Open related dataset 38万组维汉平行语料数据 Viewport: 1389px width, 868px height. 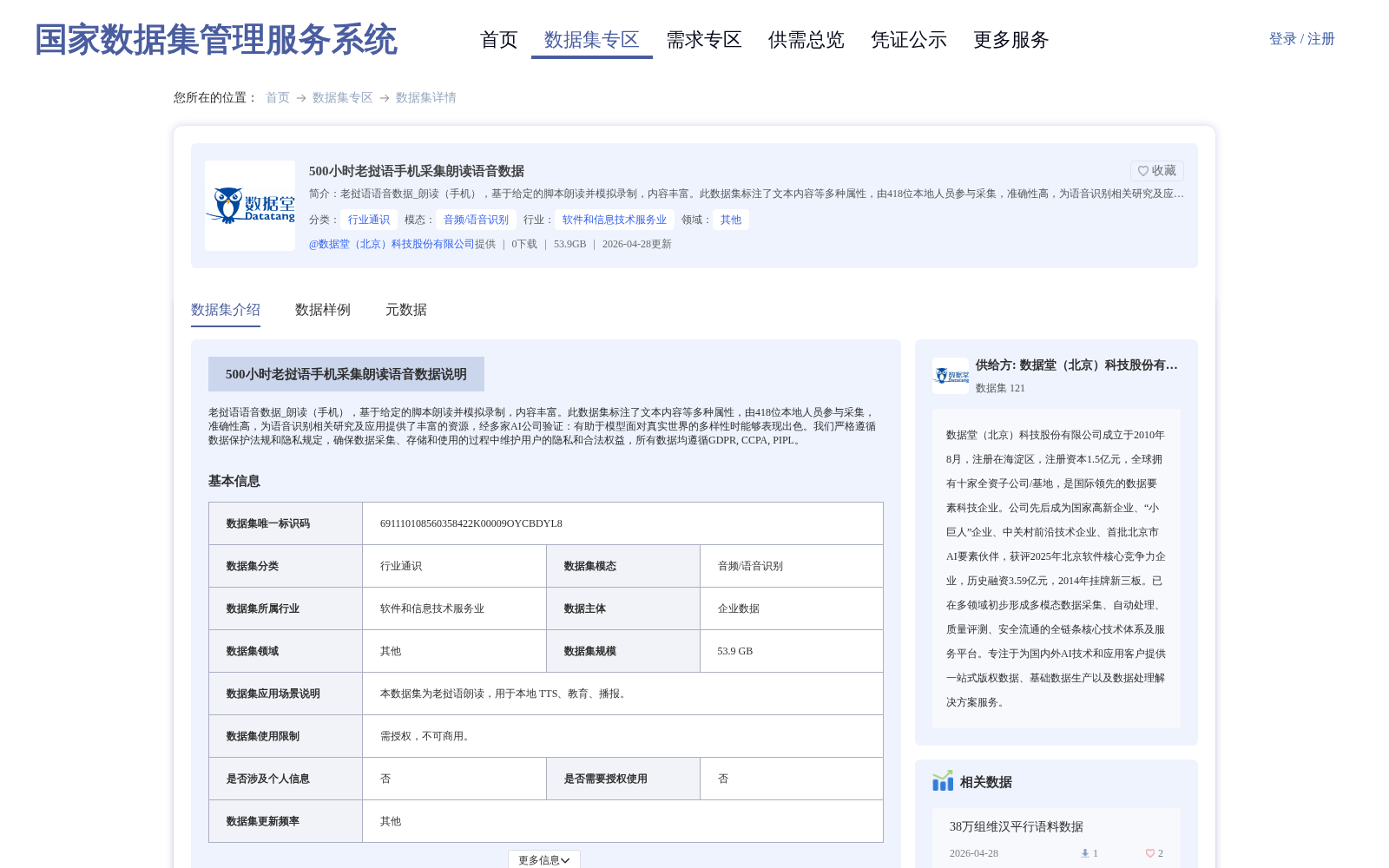(1017, 827)
